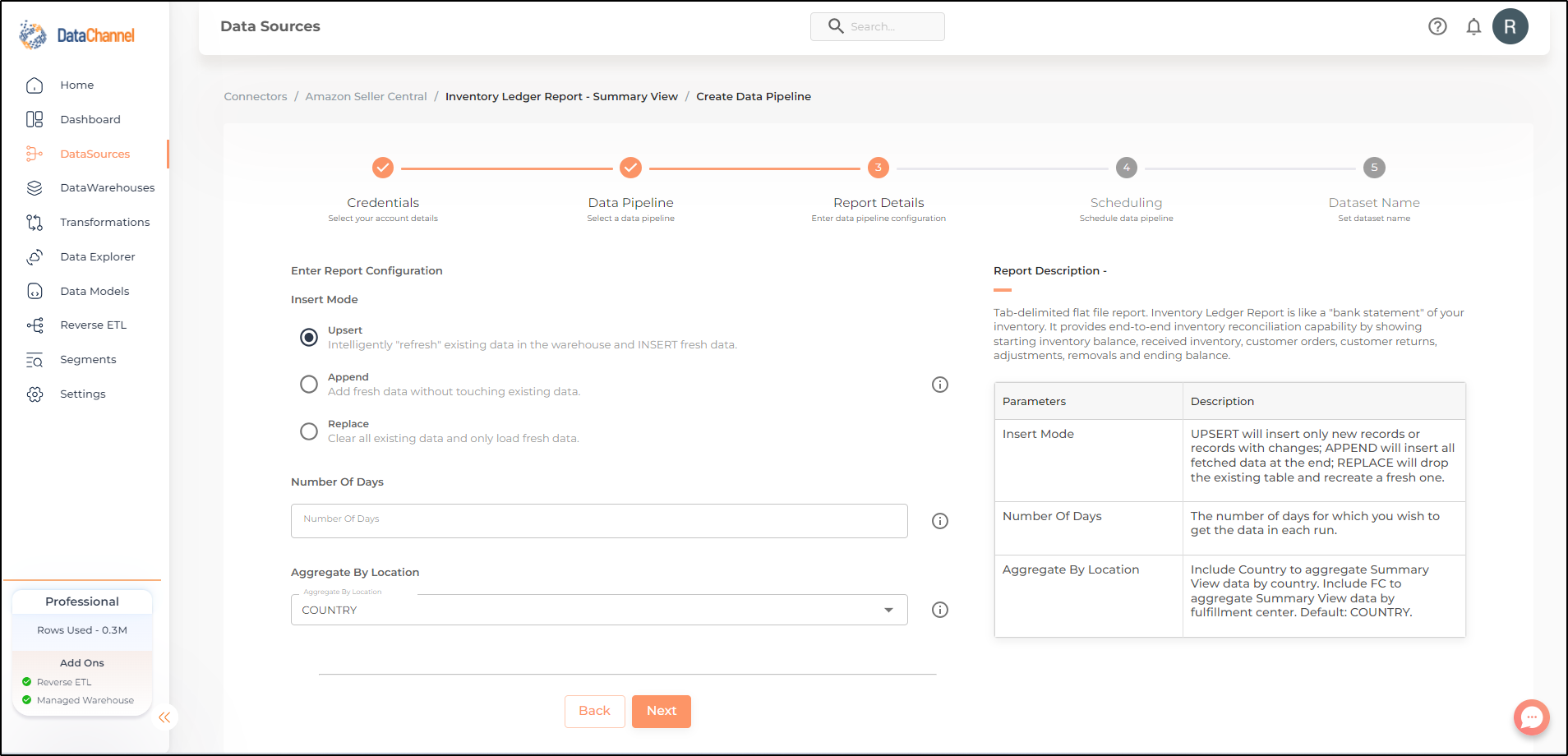Click the Description column header
This screenshot has width=1568, height=756.
click(1324, 402)
